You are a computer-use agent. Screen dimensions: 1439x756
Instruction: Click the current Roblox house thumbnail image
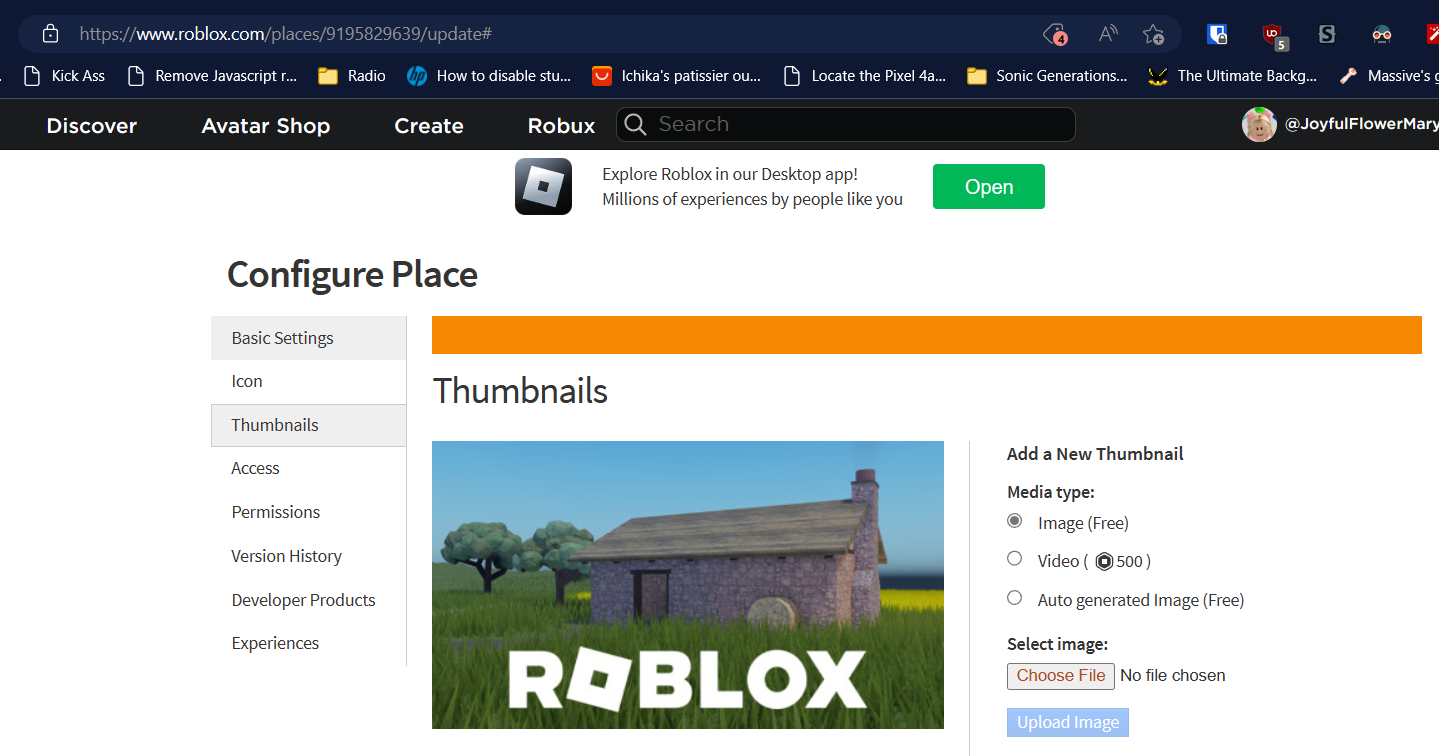pyautogui.click(x=688, y=585)
